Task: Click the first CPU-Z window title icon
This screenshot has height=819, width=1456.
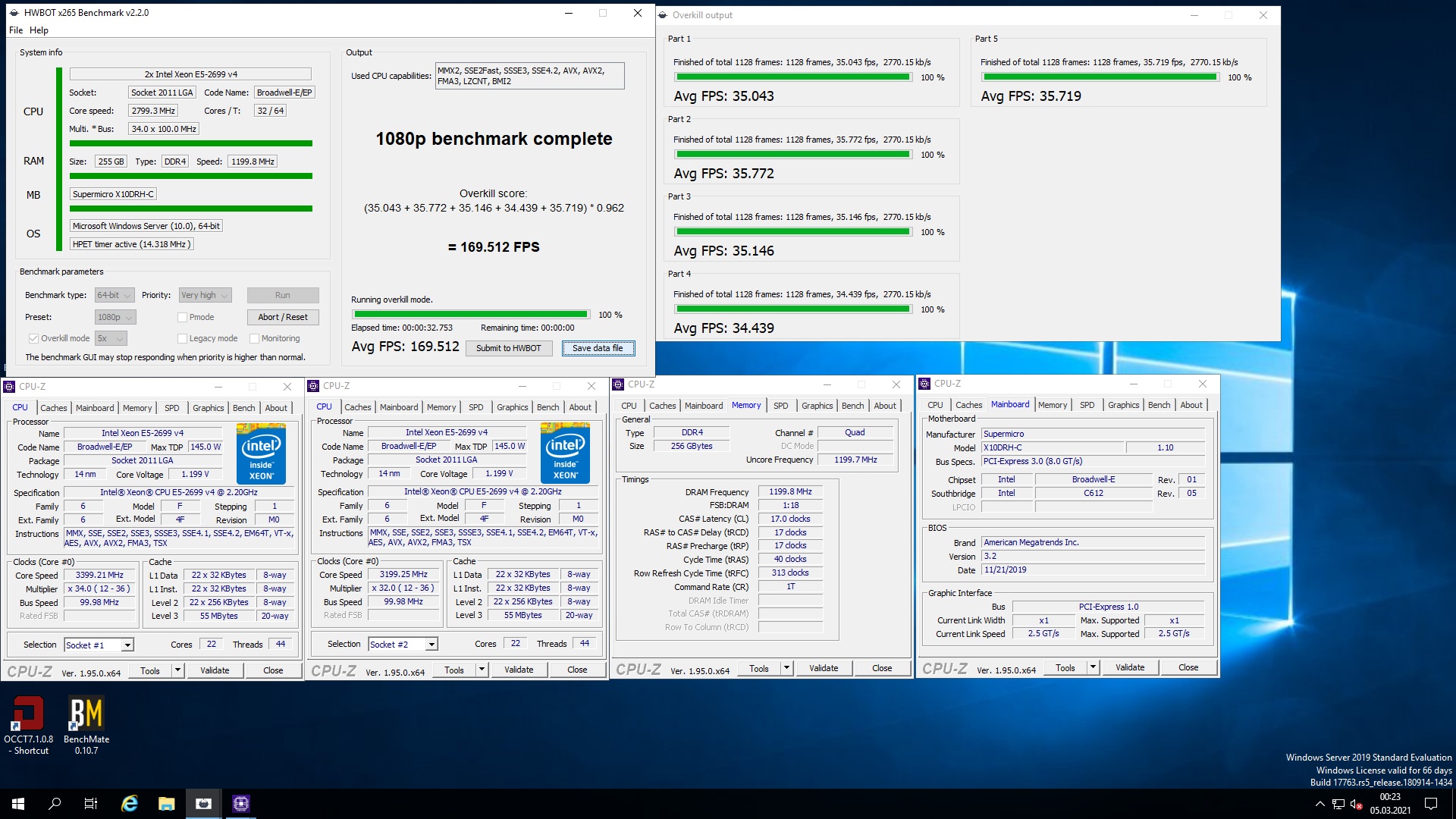Action: coord(9,387)
